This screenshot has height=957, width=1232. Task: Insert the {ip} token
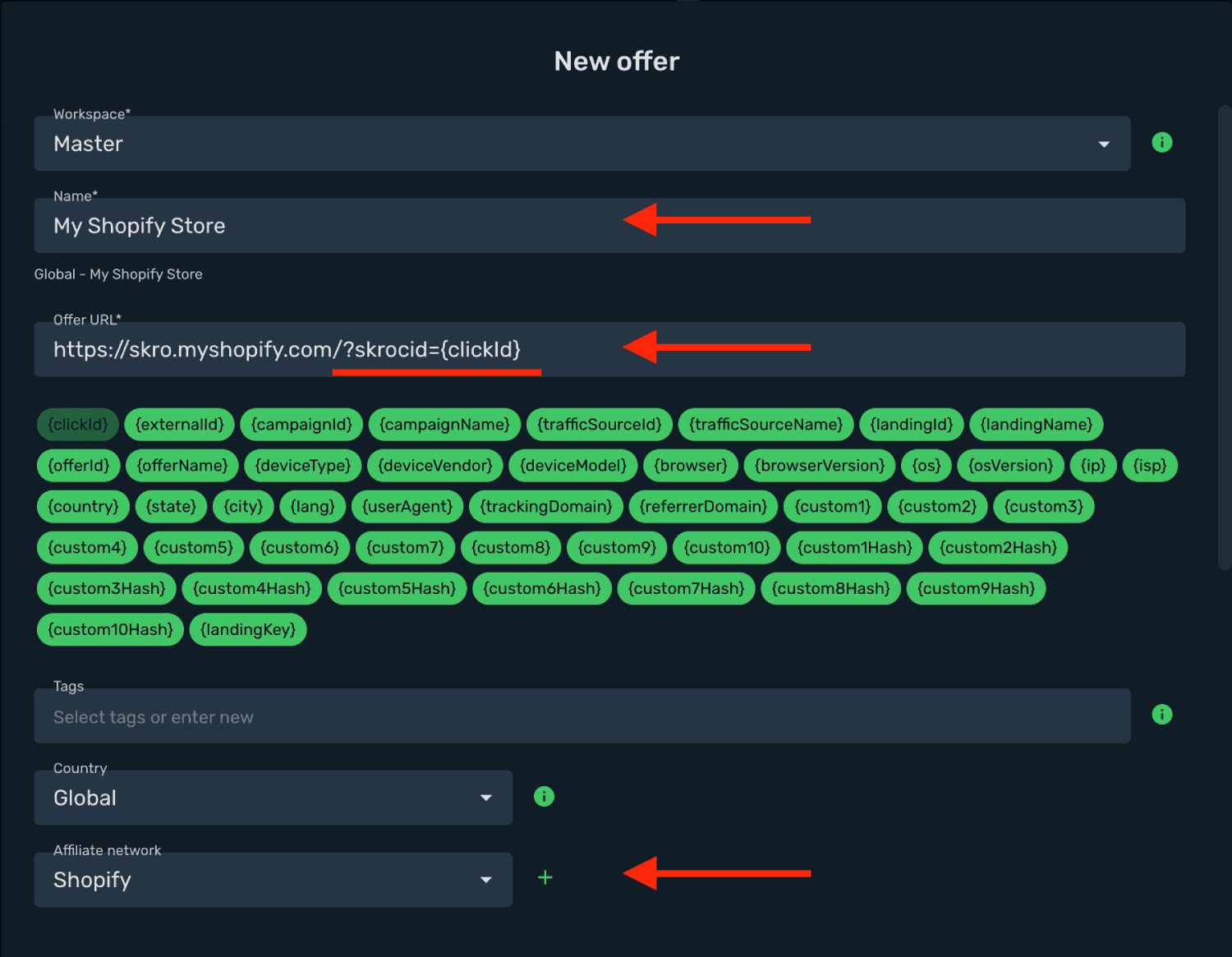(1093, 466)
